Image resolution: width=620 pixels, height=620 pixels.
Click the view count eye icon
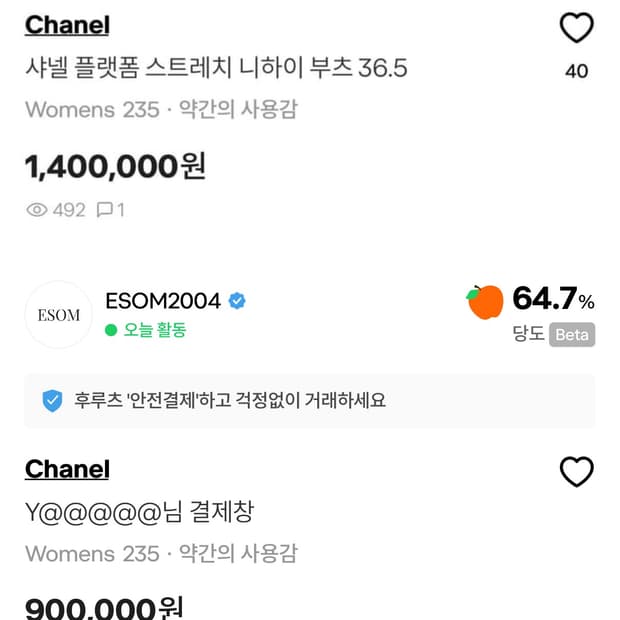37,210
